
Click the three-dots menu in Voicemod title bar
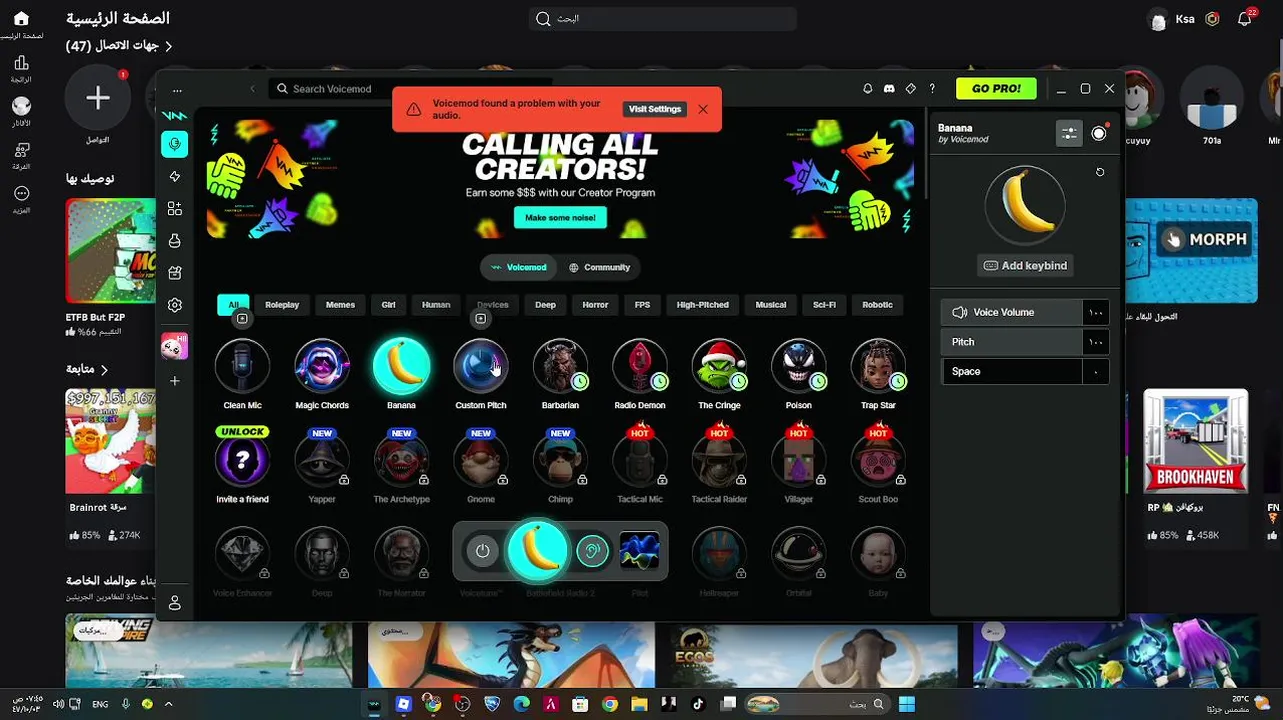(177, 89)
